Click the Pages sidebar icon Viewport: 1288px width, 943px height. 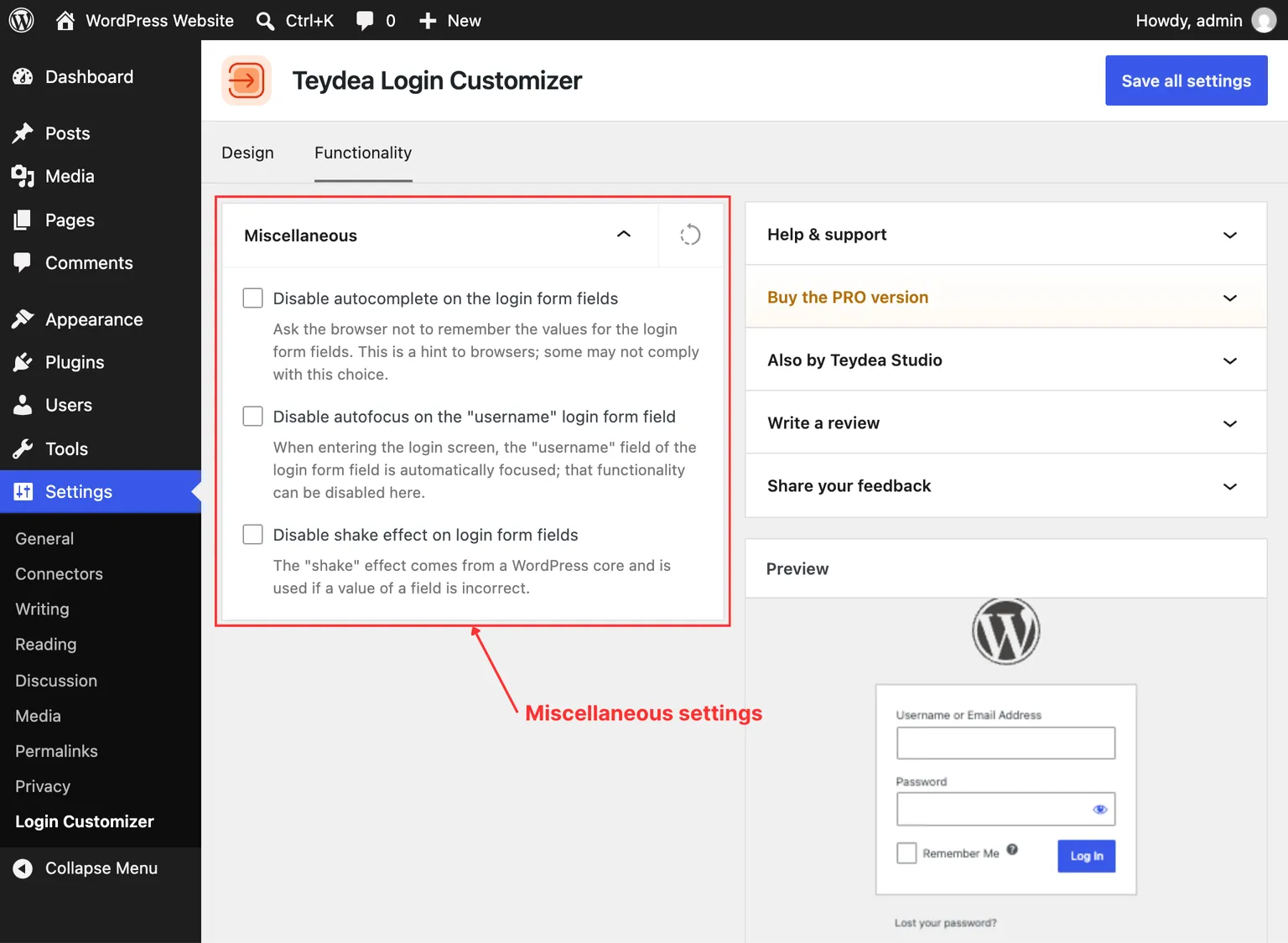coord(23,220)
